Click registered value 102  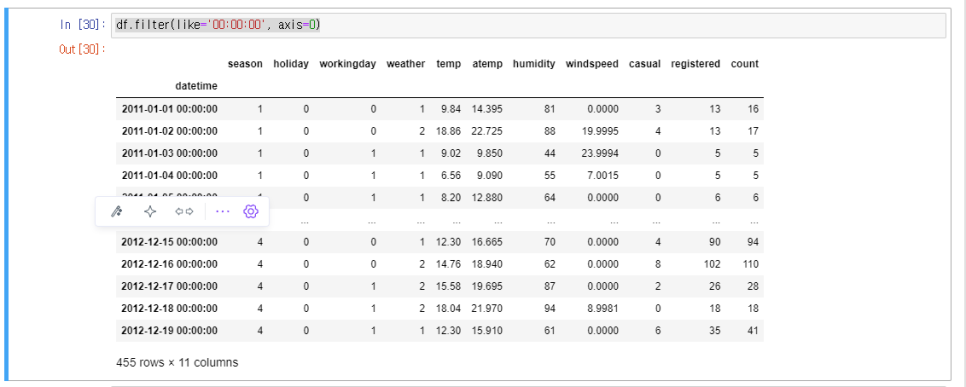tap(712, 264)
